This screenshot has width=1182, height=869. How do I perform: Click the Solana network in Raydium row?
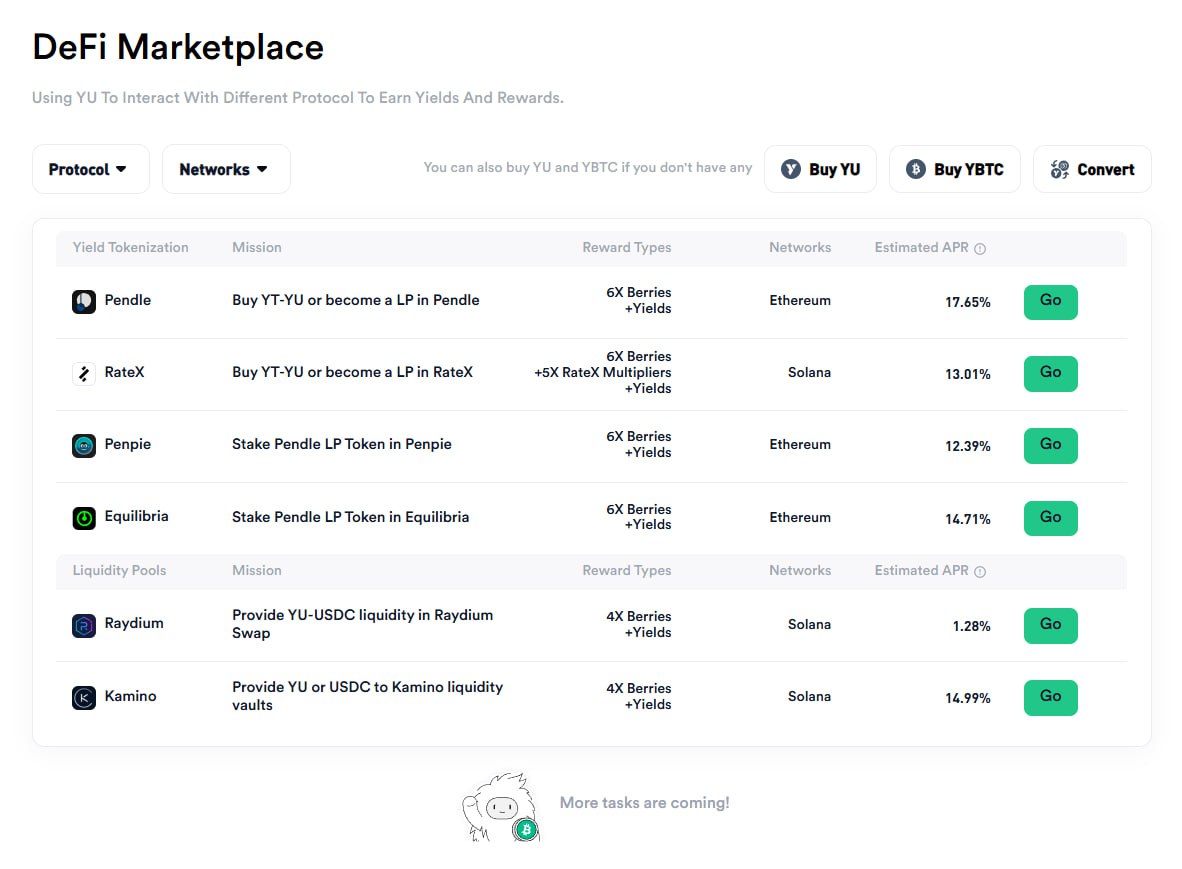tap(810, 625)
